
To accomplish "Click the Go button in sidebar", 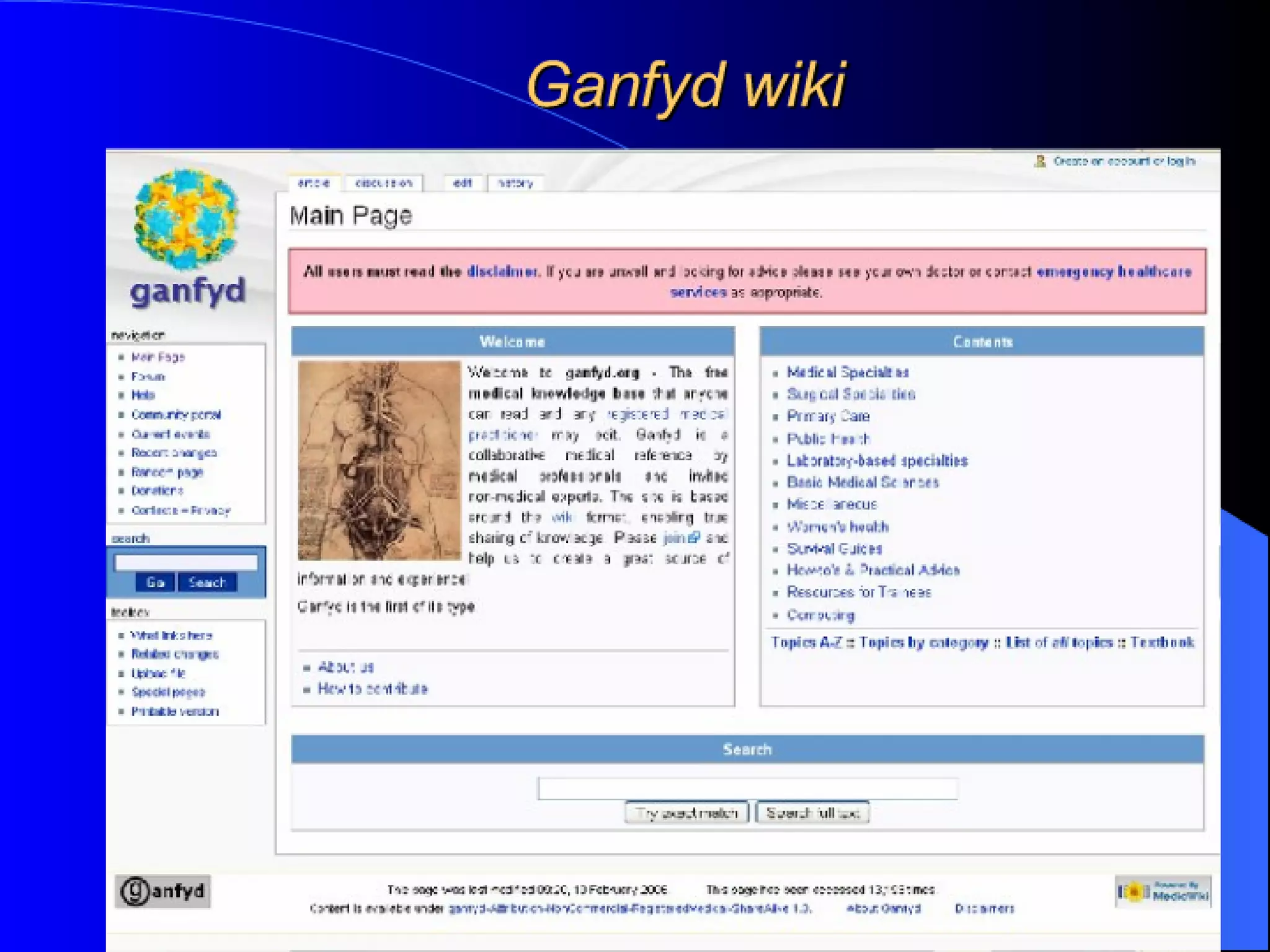I will [x=155, y=582].
